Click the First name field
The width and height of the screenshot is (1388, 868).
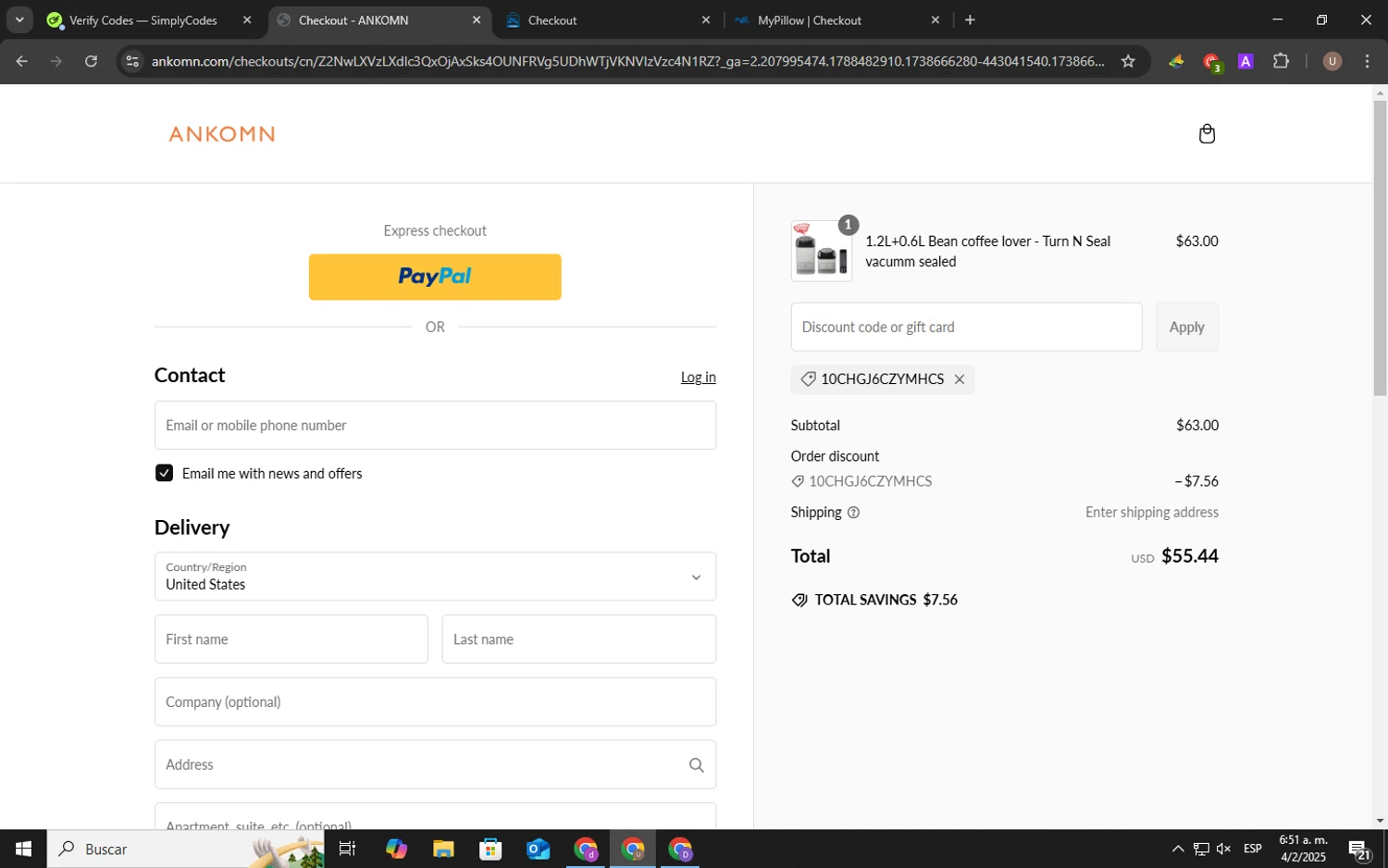pyautogui.click(x=291, y=639)
